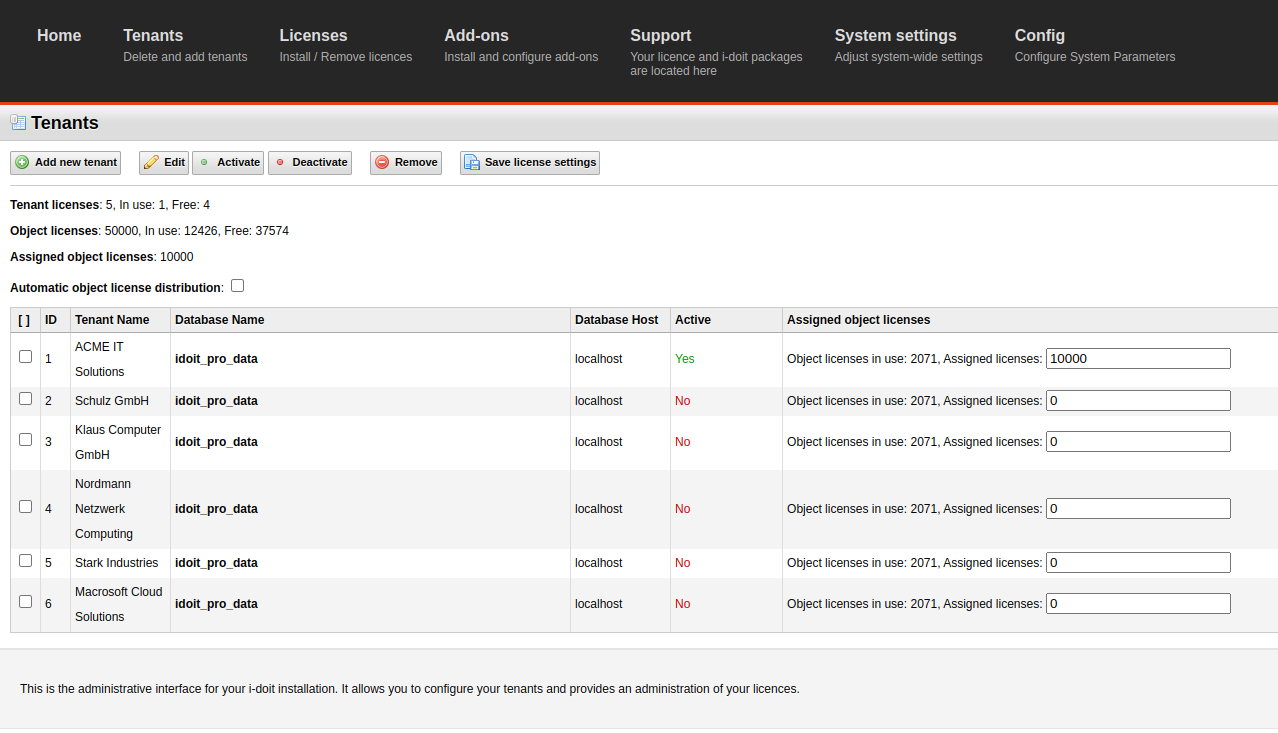Click the Tenant Name column header
This screenshot has width=1278, height=733.
pyautogui.click(x=112, y=320)
